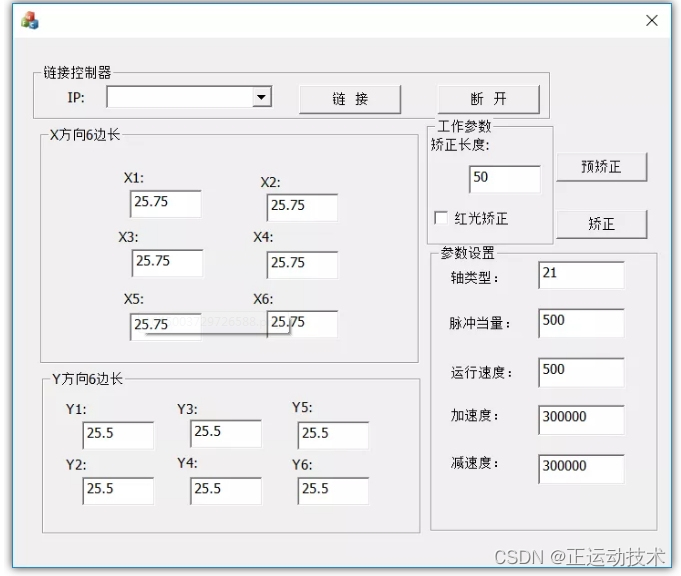Edit the 运行速度 run speed field
The width and height of the screenshot is (681, 576).
581,372
